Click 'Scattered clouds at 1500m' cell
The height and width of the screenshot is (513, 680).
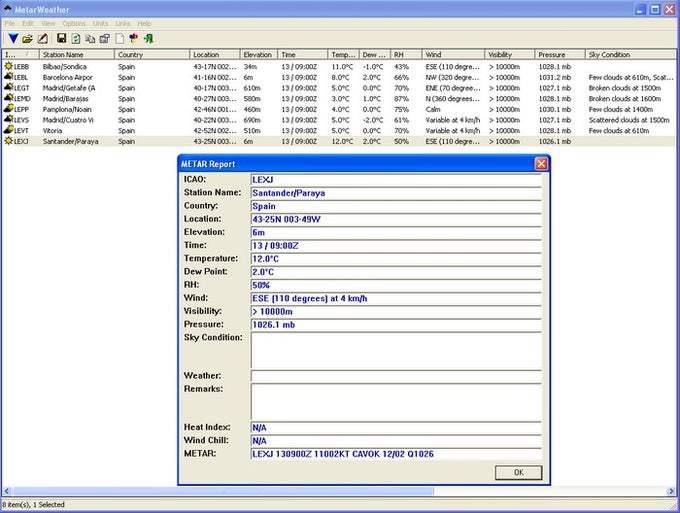(629, 120)
